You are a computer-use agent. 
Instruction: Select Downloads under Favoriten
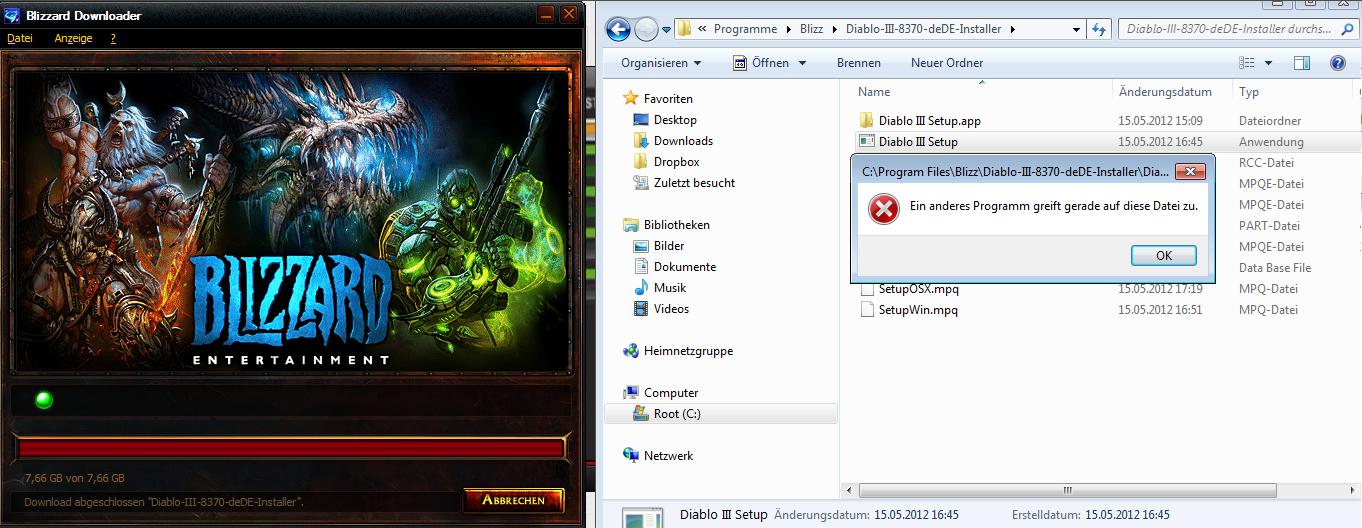point(683,141)
